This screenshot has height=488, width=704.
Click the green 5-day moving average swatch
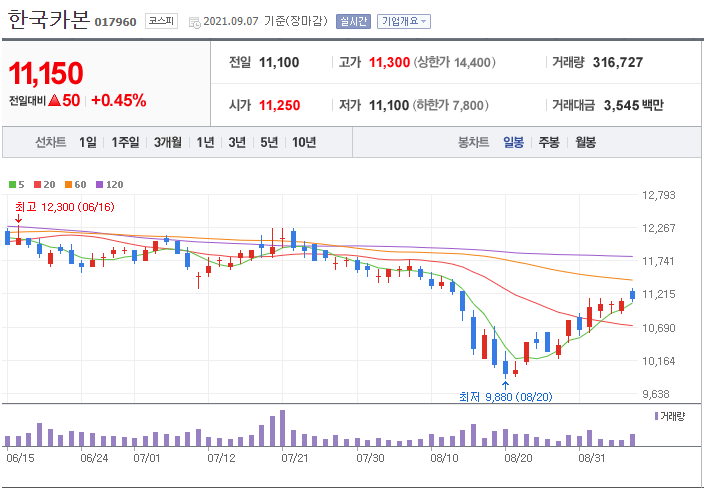point(13,185)
